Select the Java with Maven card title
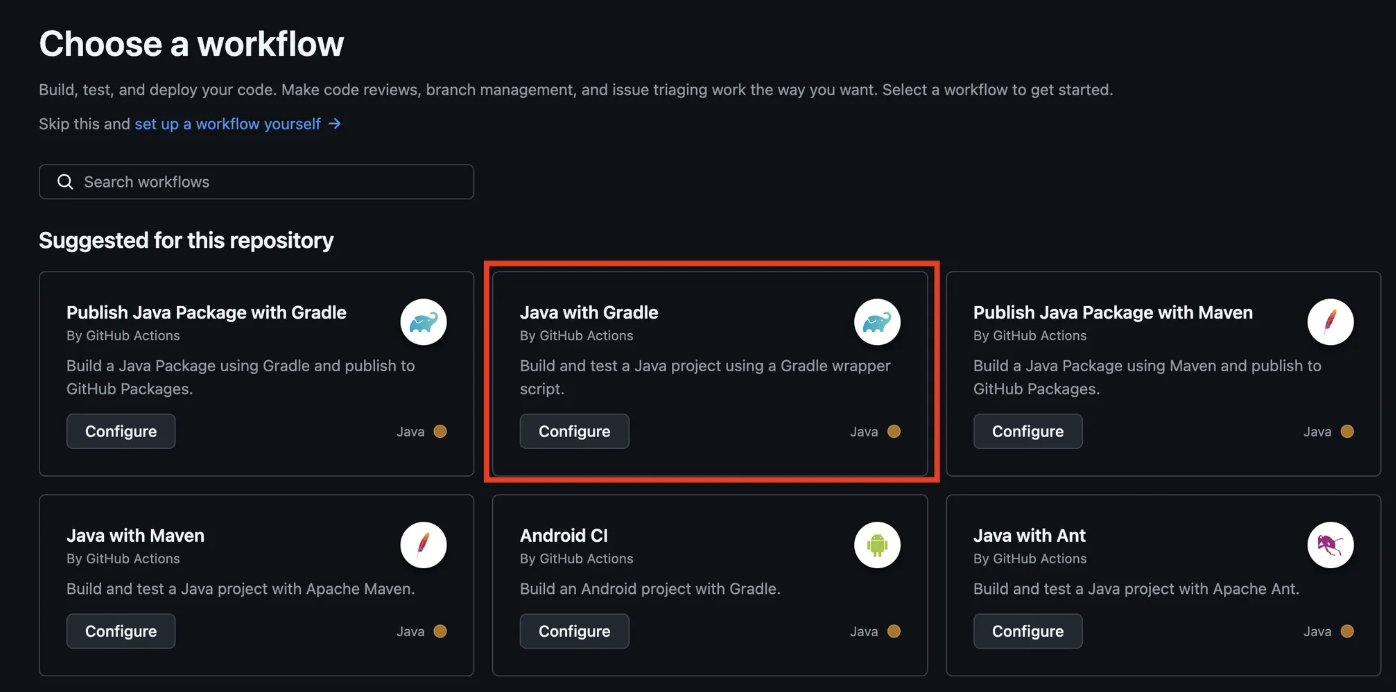 pyautogui.click(x=135, y=535)
